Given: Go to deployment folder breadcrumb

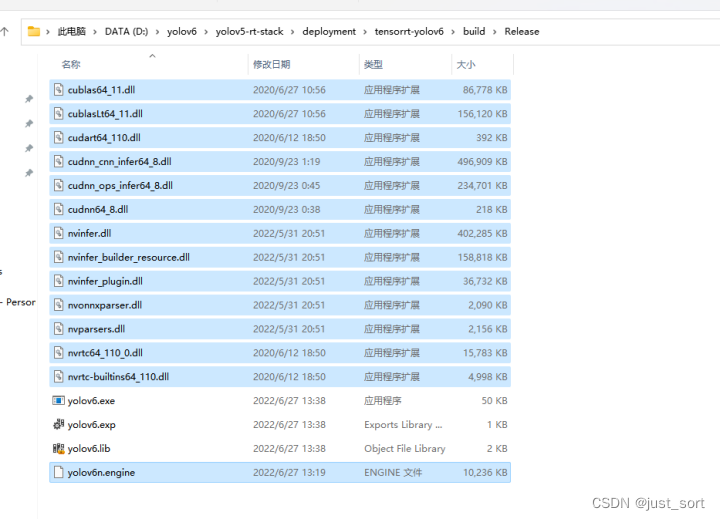Looking at the screenshot, I should point(329,31).
